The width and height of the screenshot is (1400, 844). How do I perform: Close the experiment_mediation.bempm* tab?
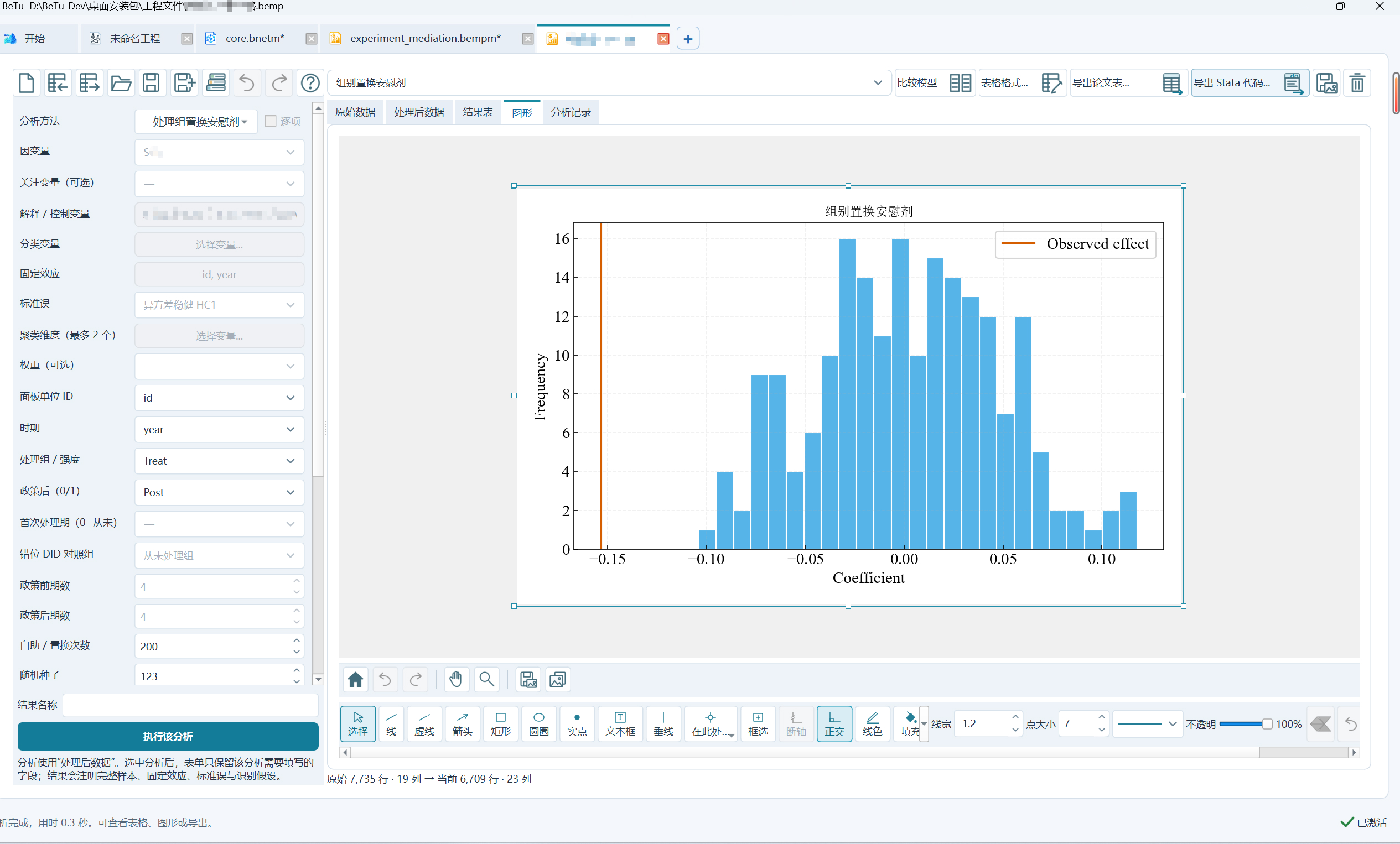click(528, 39)
